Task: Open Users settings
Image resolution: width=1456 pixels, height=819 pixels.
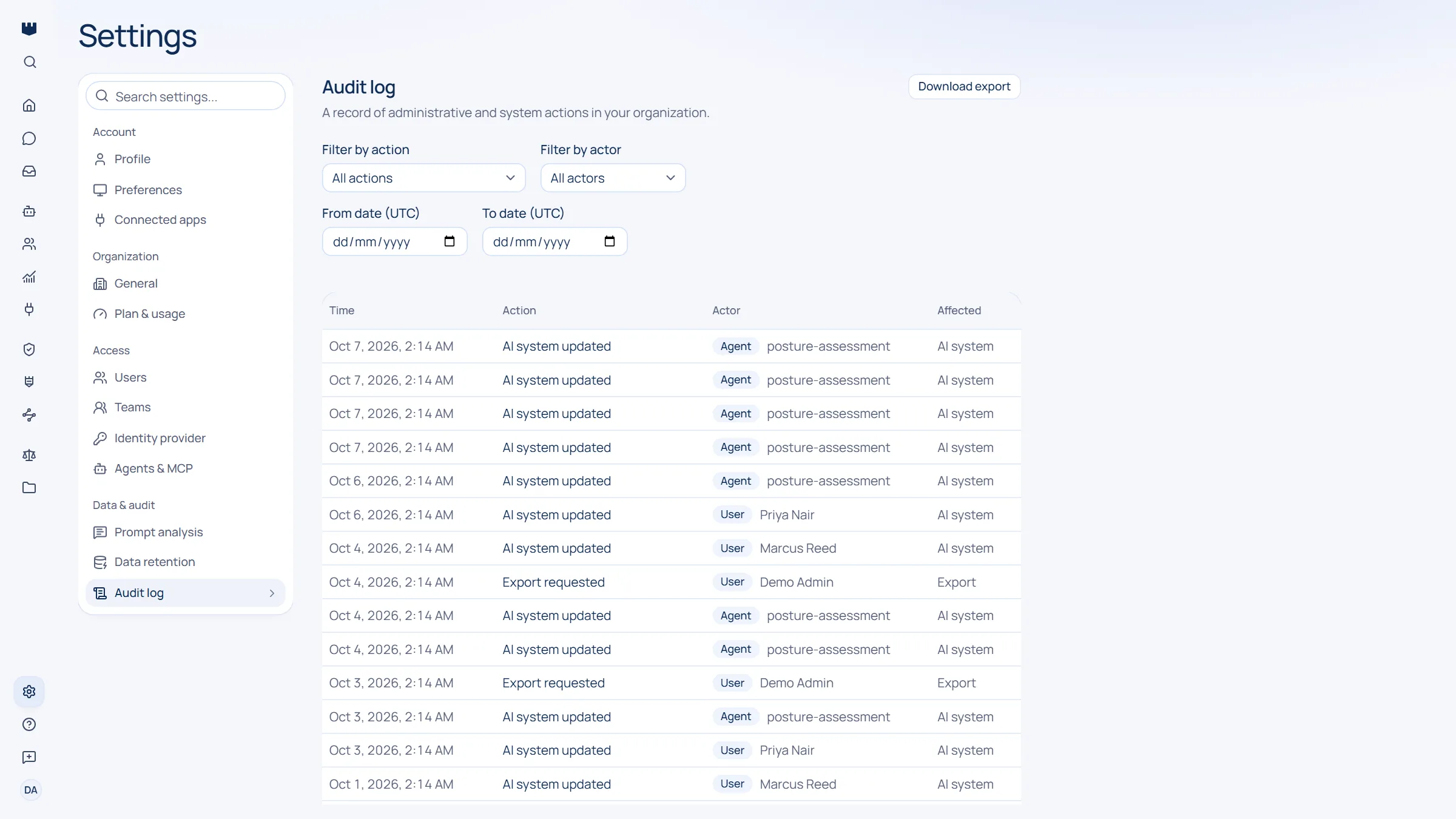Action: tap(185, 377)
